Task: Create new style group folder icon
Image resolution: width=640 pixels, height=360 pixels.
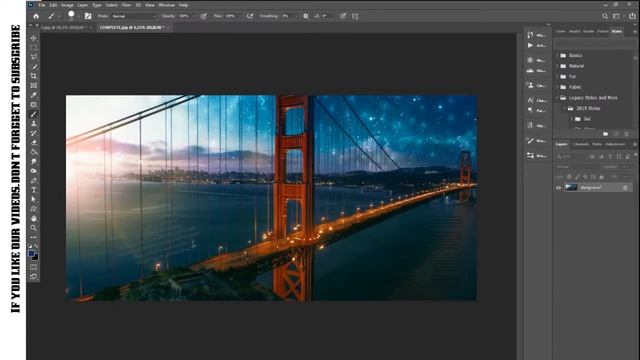Action: pyautogui.click(x=606, y=134)
